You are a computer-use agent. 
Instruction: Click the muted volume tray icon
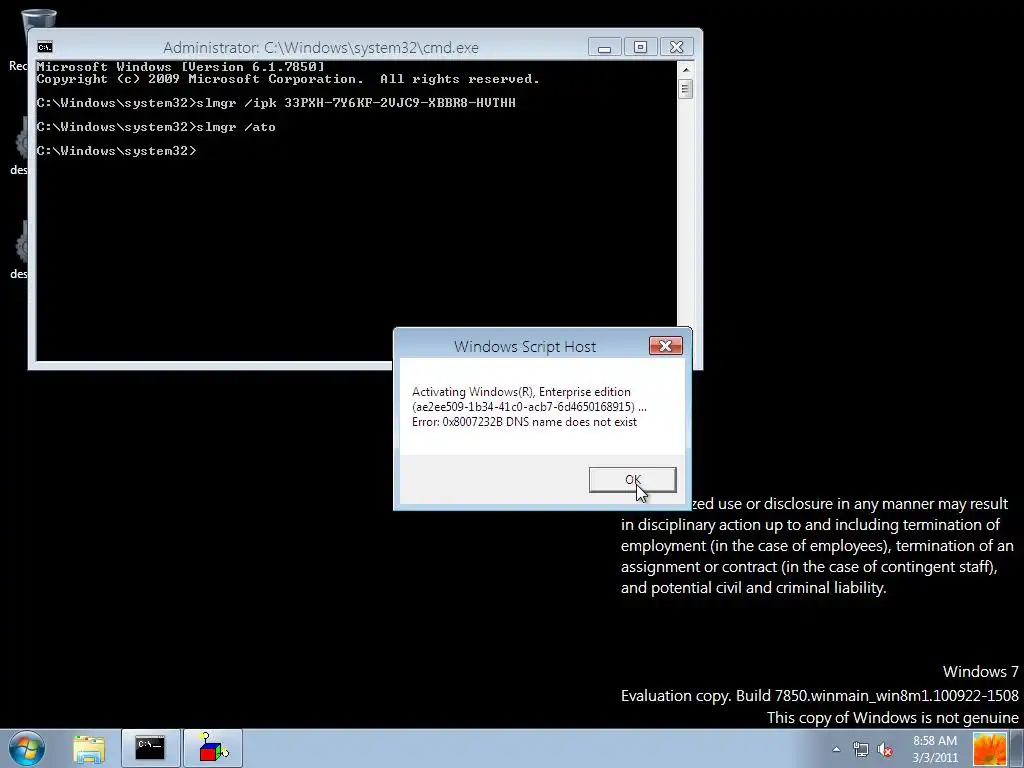point(885,749)
